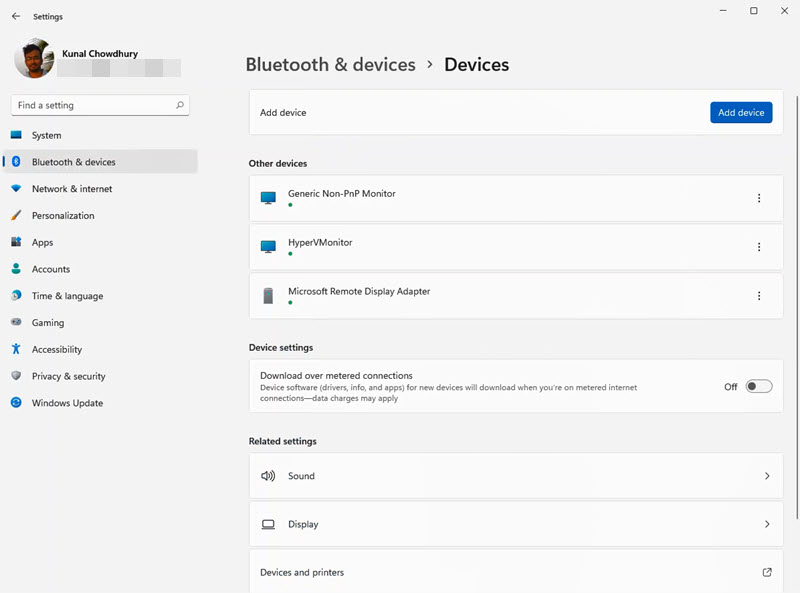Select Gaming in the sidebar
Screen dimensions: 800x593
click(100, 323)
